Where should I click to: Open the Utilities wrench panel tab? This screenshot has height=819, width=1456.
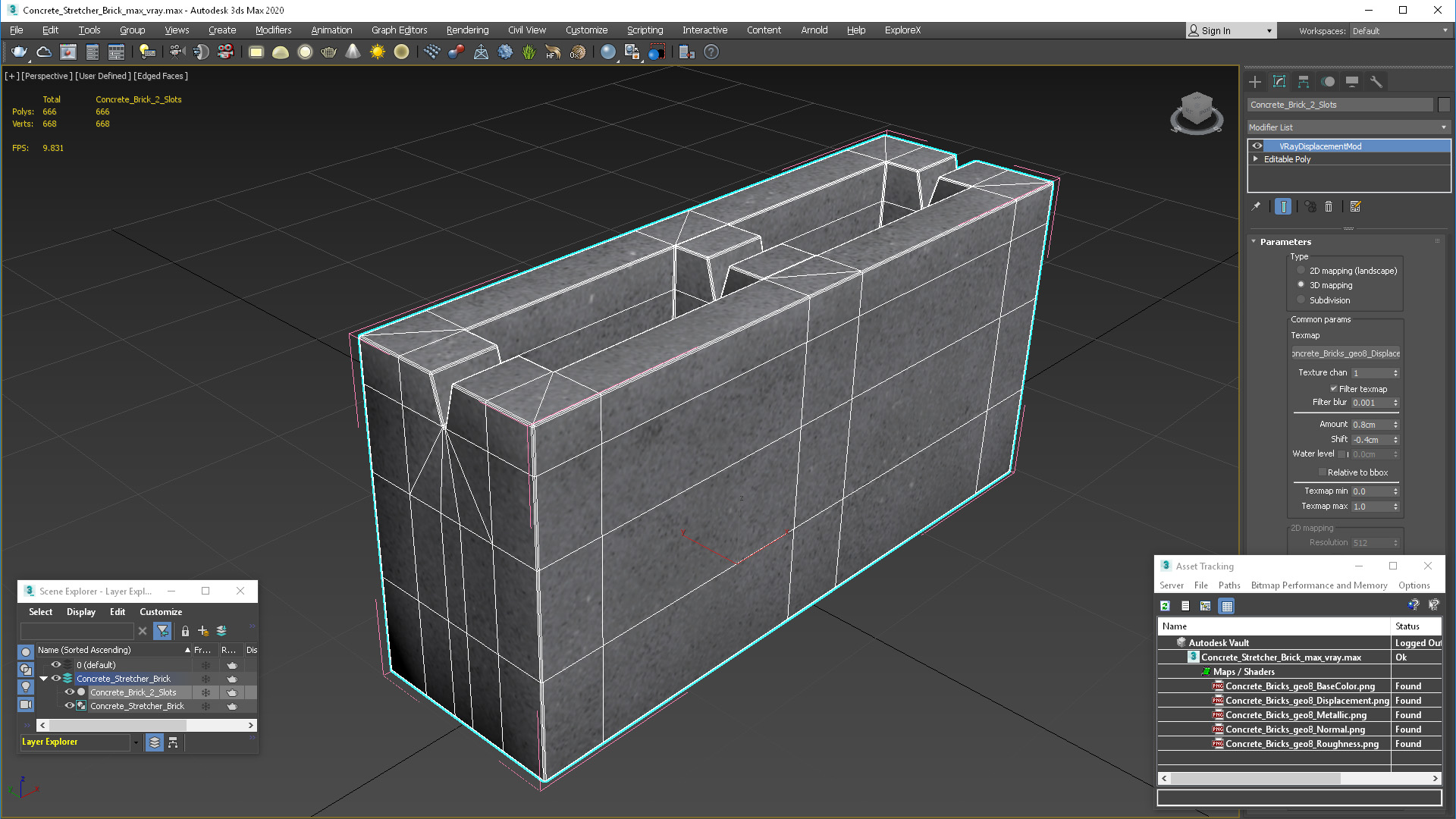click(1376, 81)
